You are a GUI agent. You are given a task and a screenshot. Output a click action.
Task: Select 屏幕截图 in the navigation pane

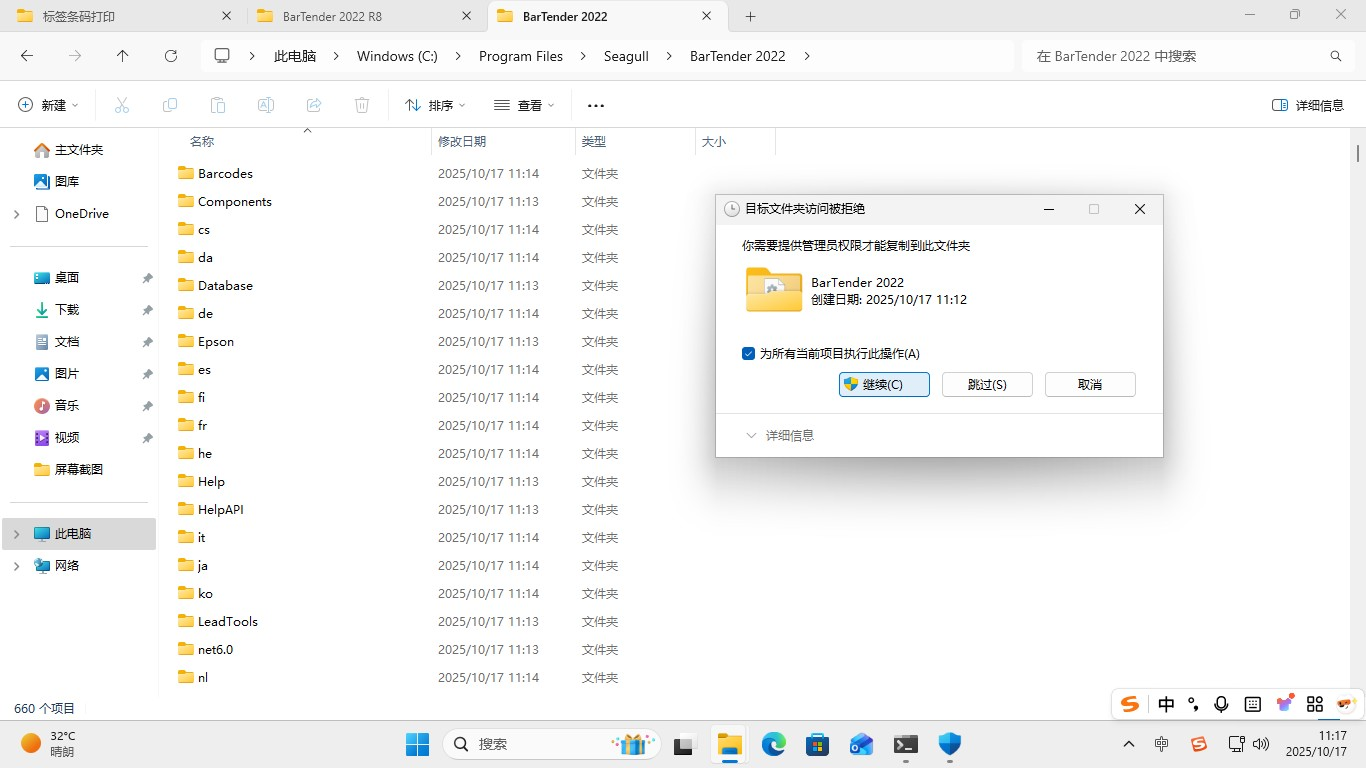[x=79, y=470]
